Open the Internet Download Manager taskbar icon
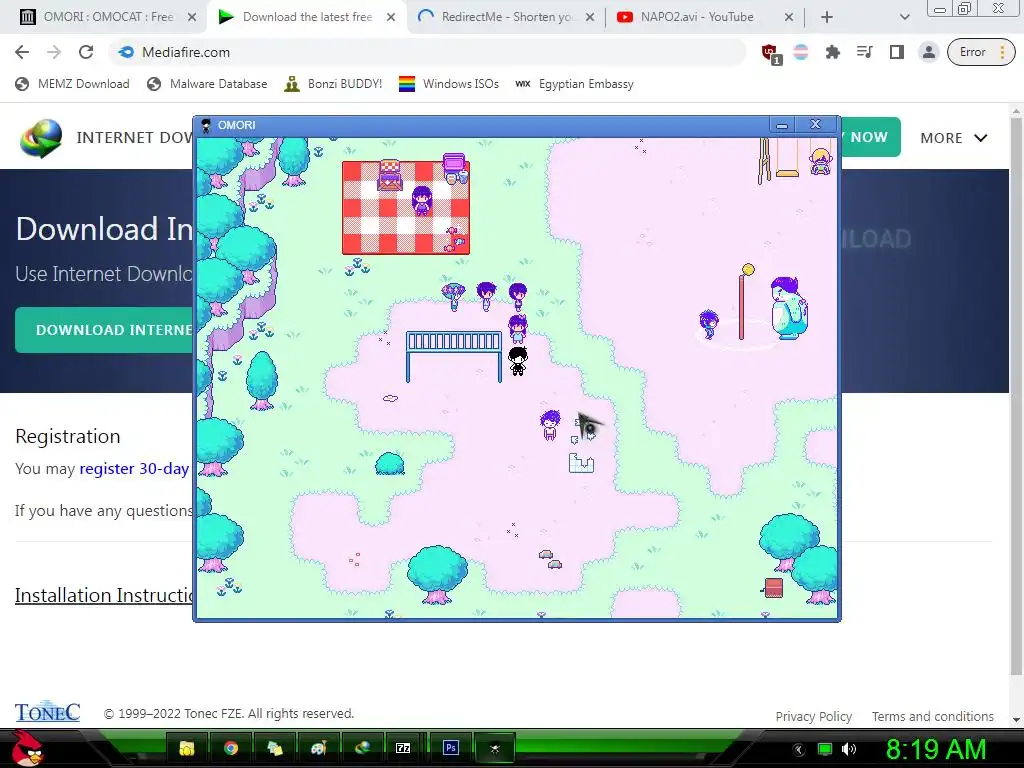This screenshot has height=768, width=1024. [362, 748]
